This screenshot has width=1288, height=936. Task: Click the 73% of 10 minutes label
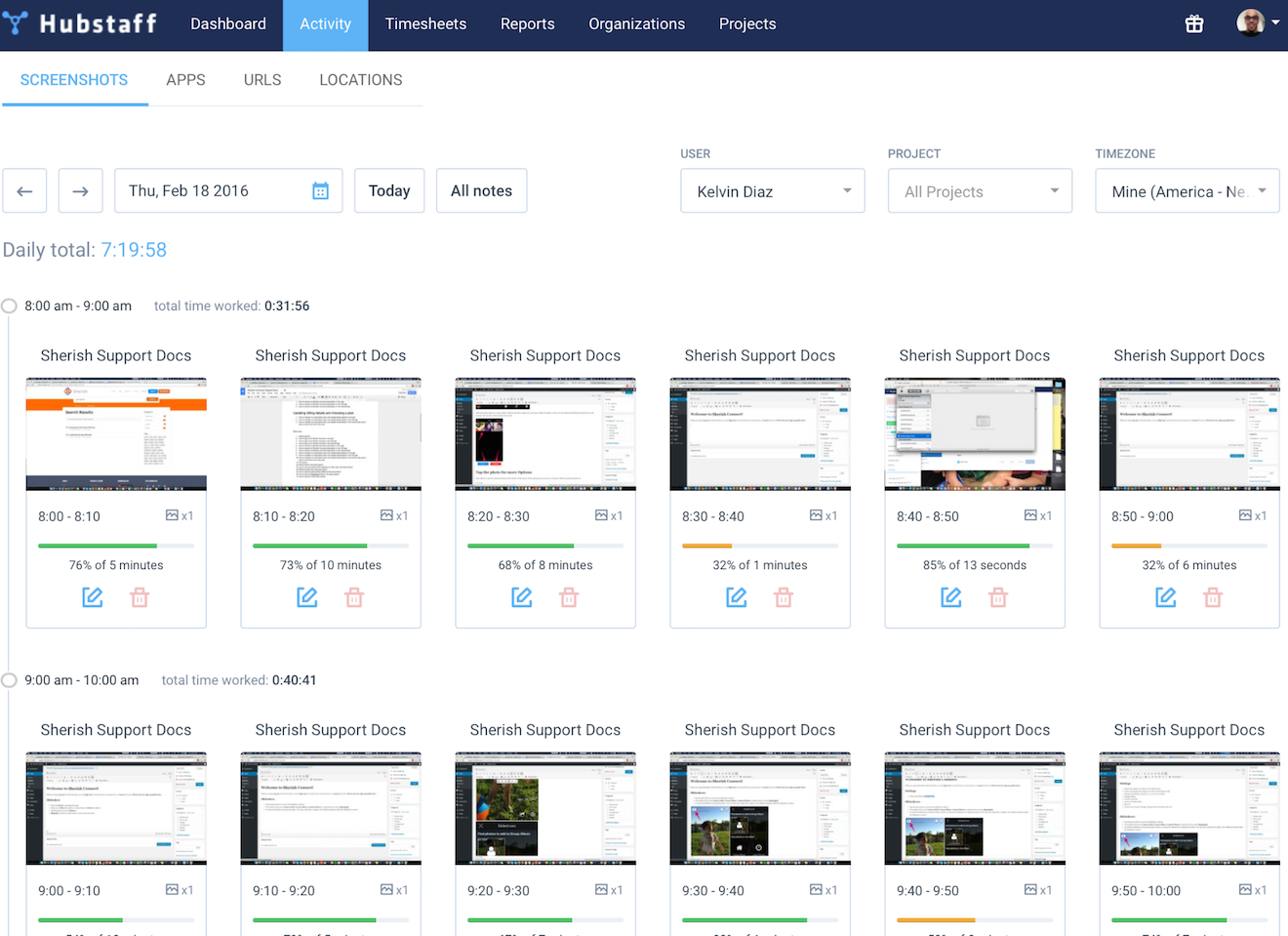click(x=331, y=565)
